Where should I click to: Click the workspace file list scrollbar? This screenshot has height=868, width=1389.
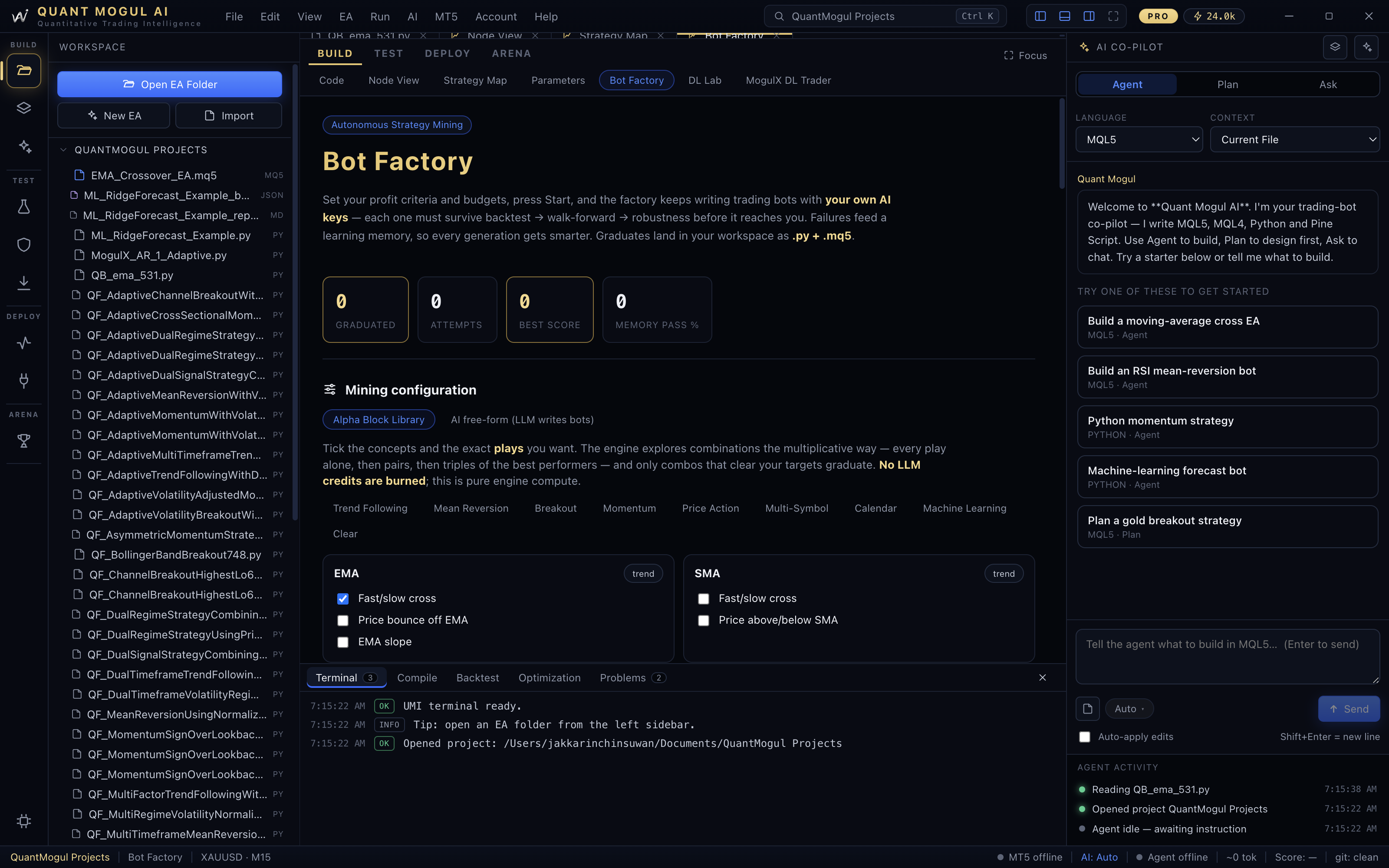(295, 293)
